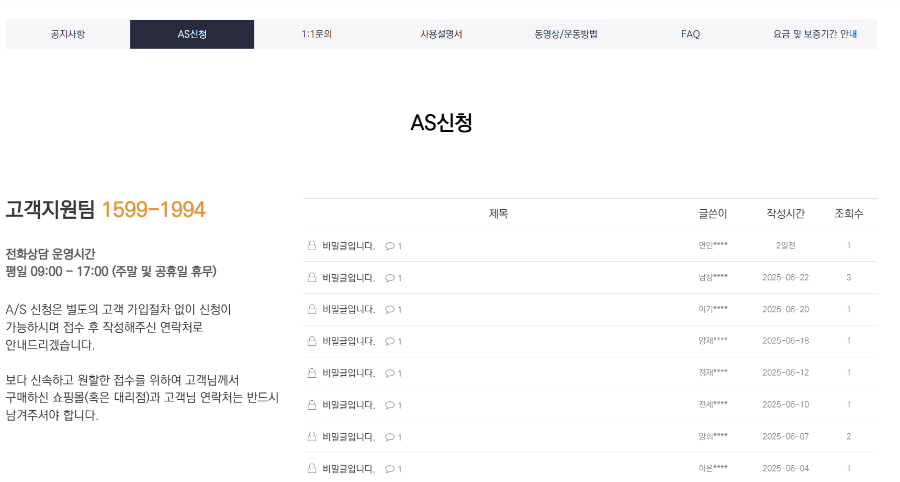Image resolution: width=900 pixels, height=482 pixels.
Task: Click lock icon on the 2025-06-18 post
Action: [x=312, y=341]
